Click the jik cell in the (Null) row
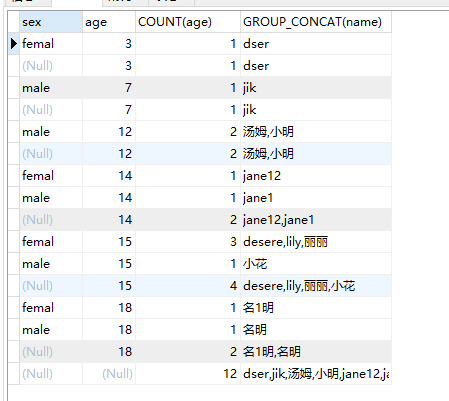Image resolution: width=449 pixels, height=401 pixels. click(x=316, y=110)
